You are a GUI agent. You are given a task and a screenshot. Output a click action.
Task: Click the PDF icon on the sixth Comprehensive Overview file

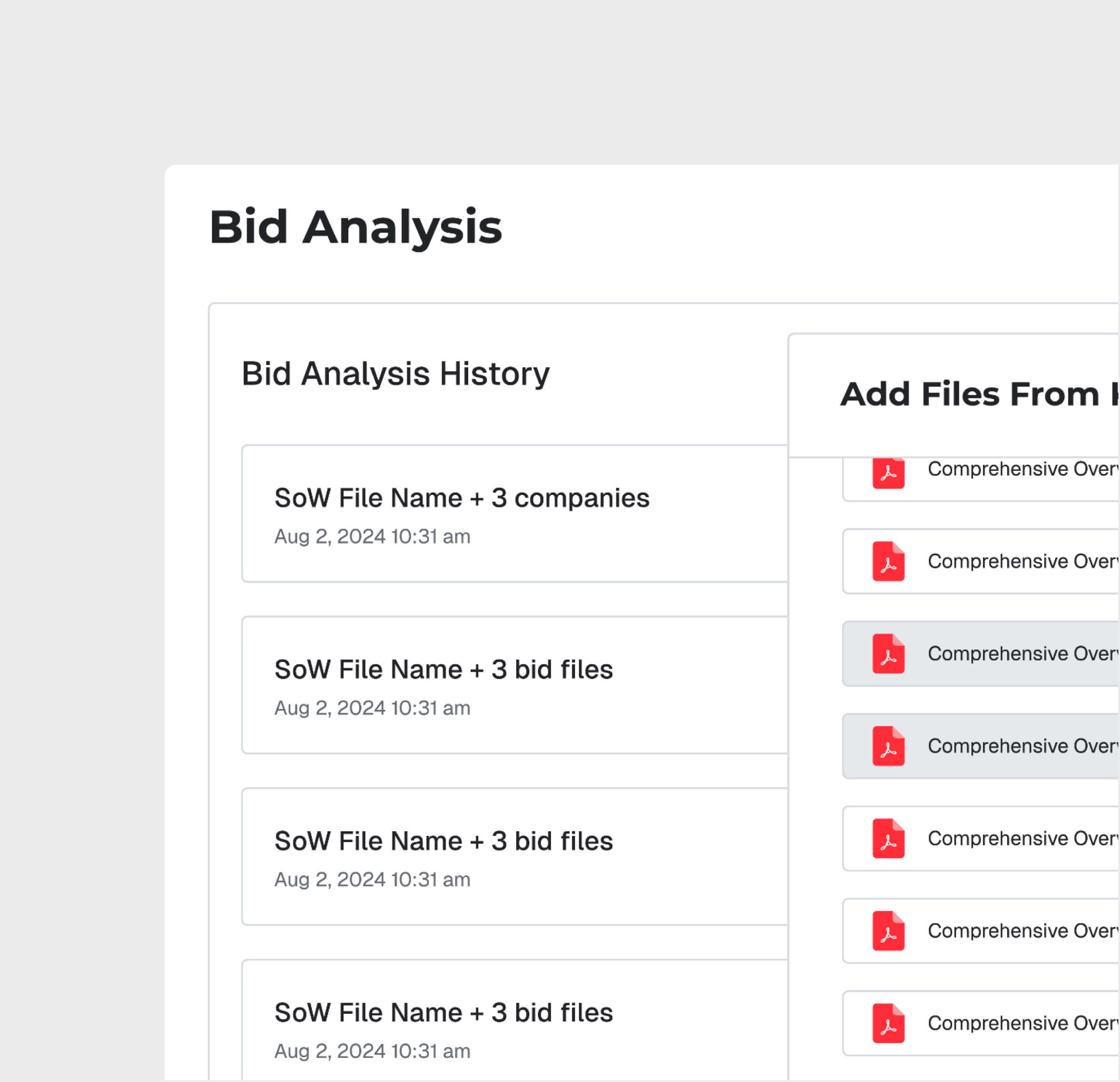pyautogui.click(x=888, y=931)
